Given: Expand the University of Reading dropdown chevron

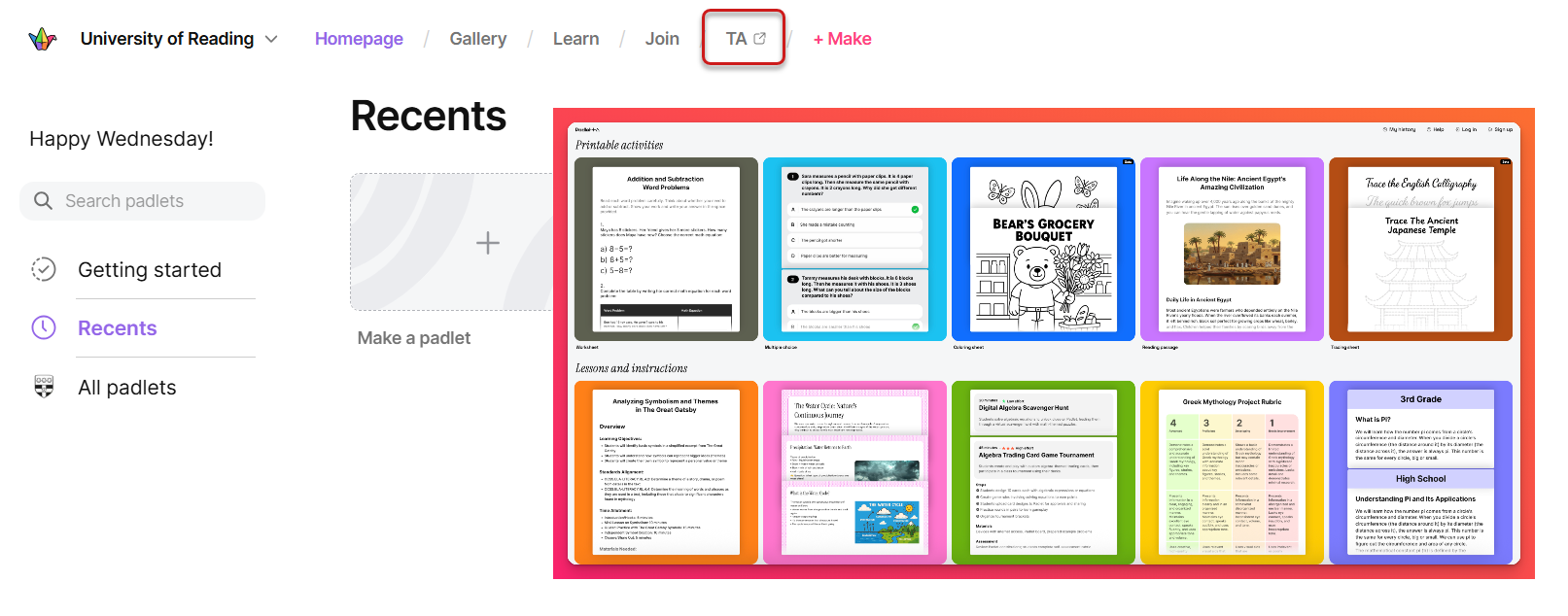Looking at the screenshot, I should (x=271, y=39).
